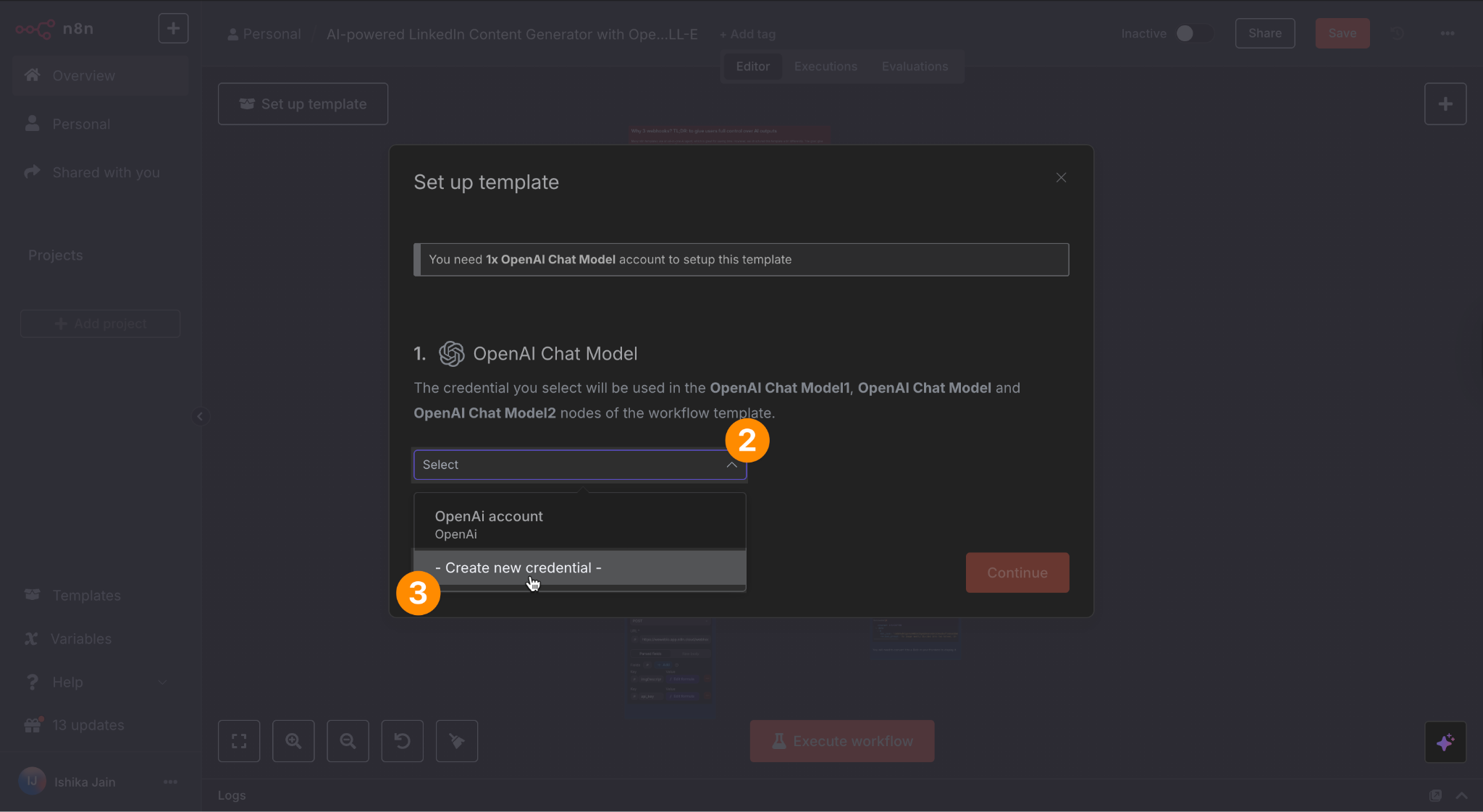Switch to the Executions tab

825,67
